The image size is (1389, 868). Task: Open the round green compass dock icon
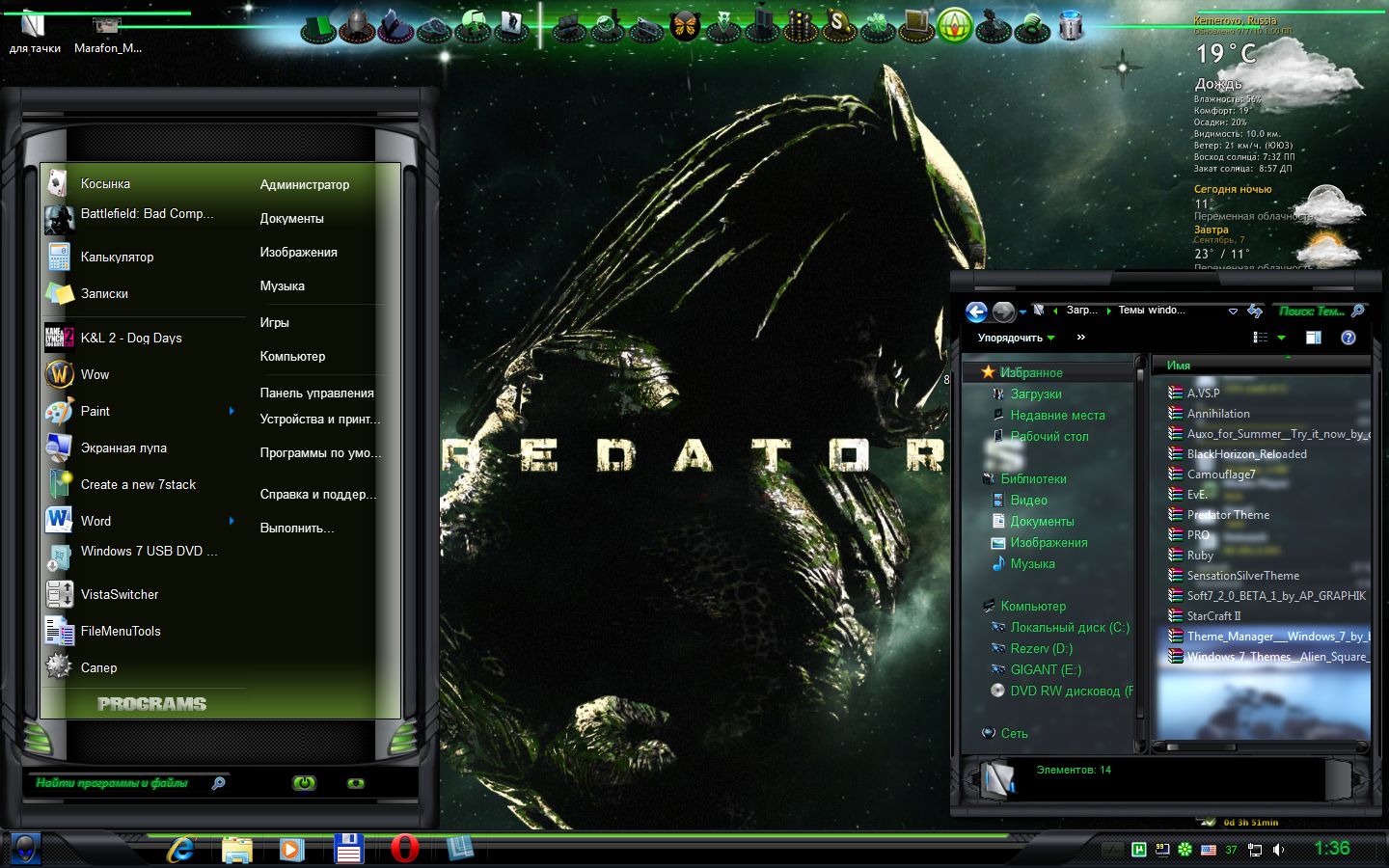pyautogui.click(x=955, y=25)
